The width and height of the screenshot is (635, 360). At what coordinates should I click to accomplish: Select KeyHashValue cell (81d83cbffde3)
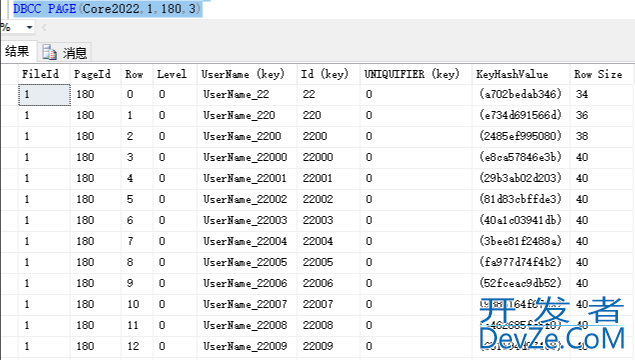(x=521, y=200)
